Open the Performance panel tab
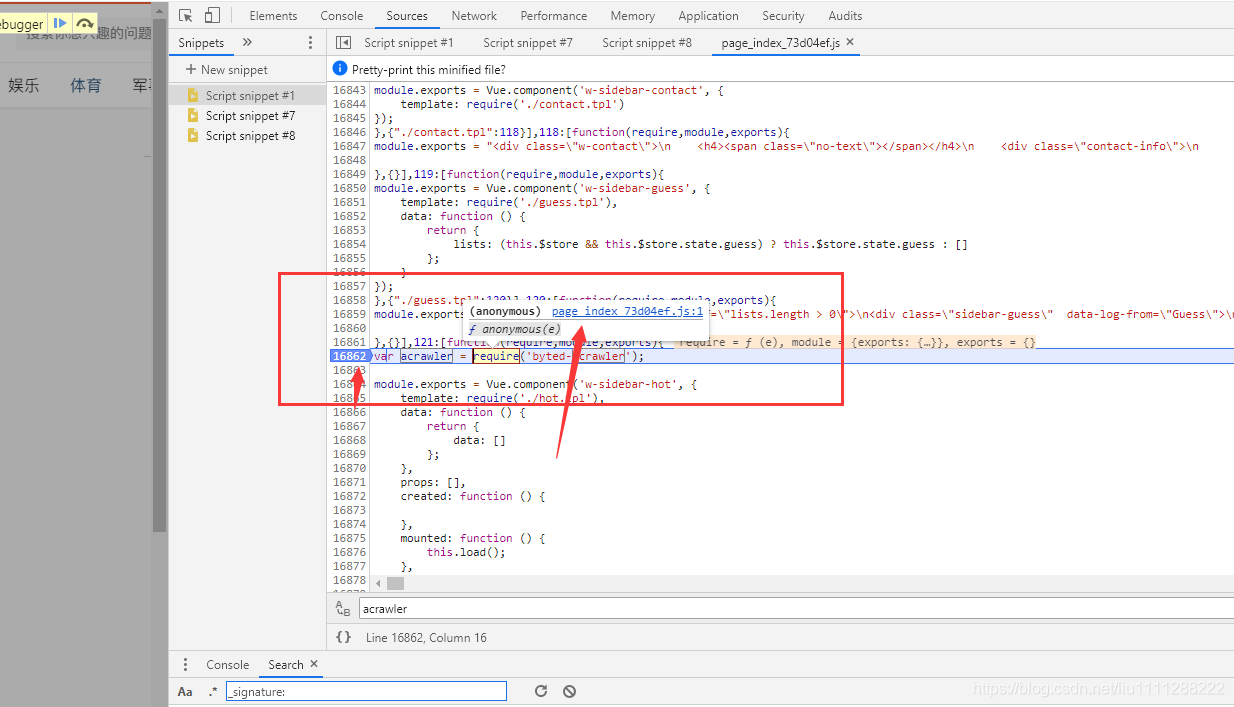 click(x=554, y=16)
